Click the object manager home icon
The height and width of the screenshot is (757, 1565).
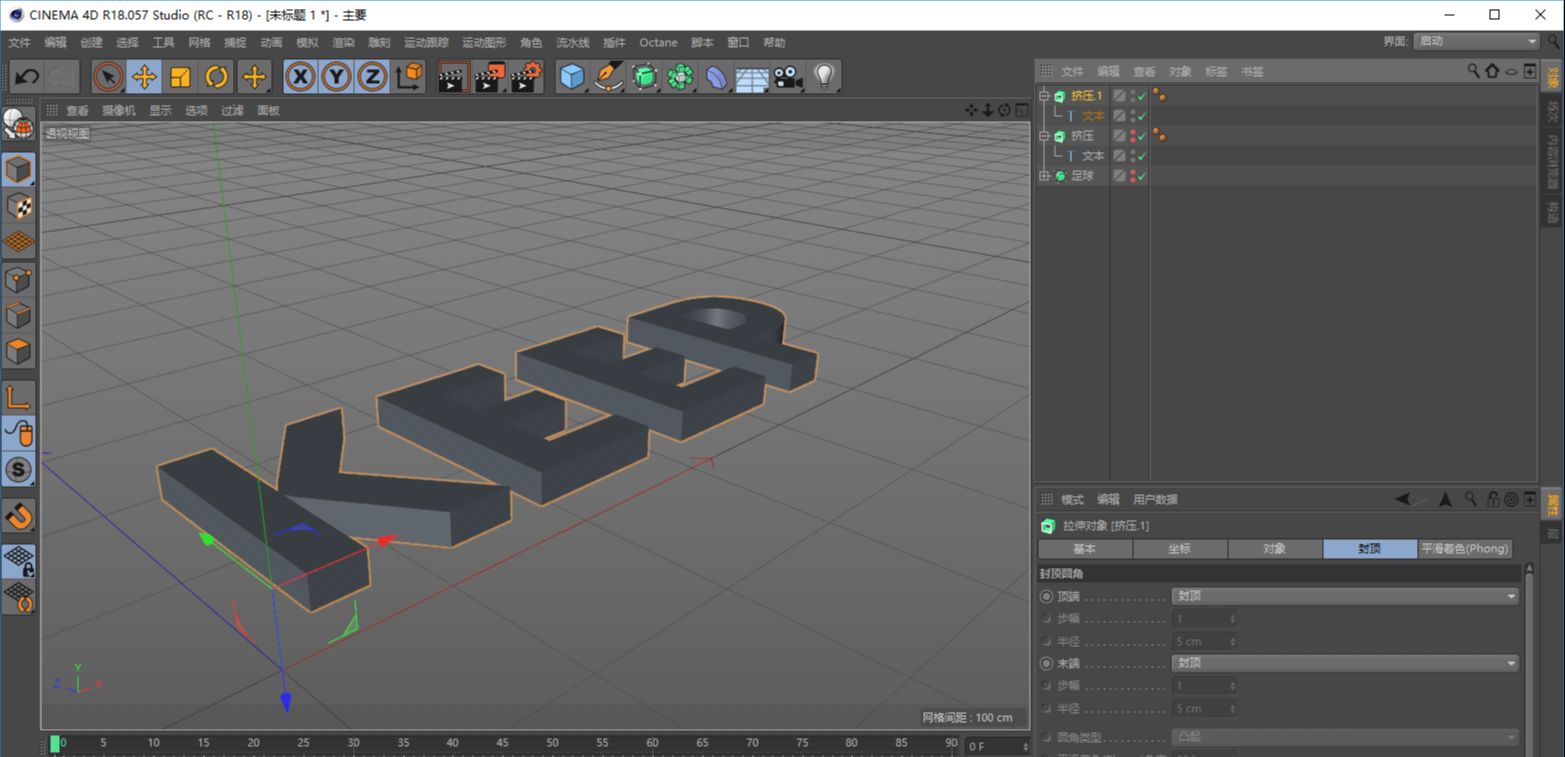(x=1492, y=71)
